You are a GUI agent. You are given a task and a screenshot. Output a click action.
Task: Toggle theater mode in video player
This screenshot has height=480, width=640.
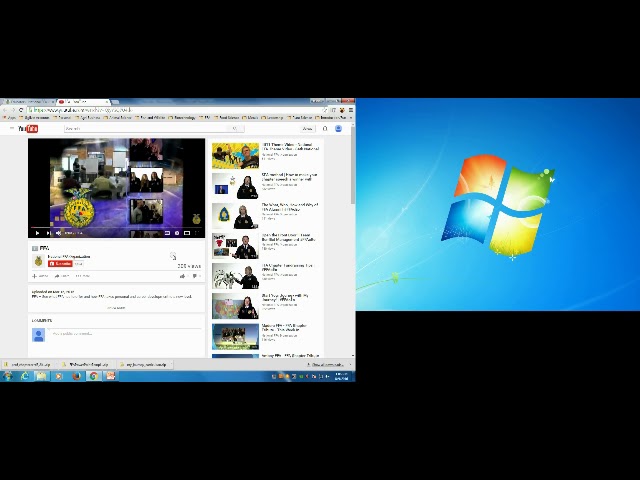tap(187, 233)
